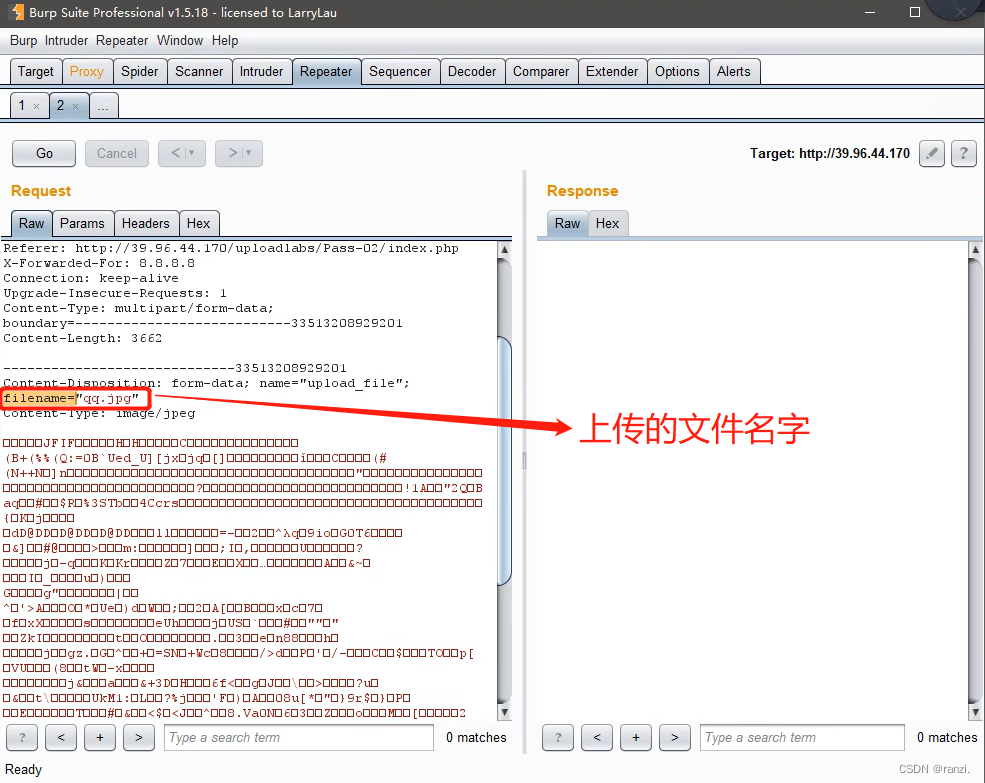Image resolution: width=985 pixels, height=783 pixels.
Task: Close Repeater tab 2
Action: tap(75, 106)
